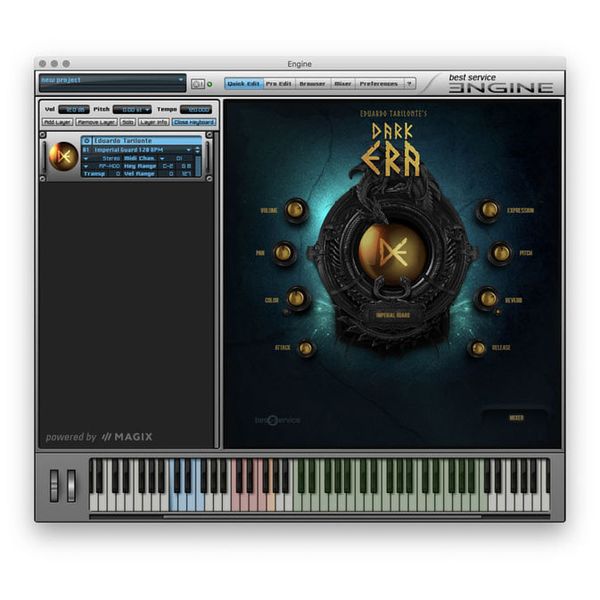
Task: Click the layer's left vertical slider
Action: 44,156
